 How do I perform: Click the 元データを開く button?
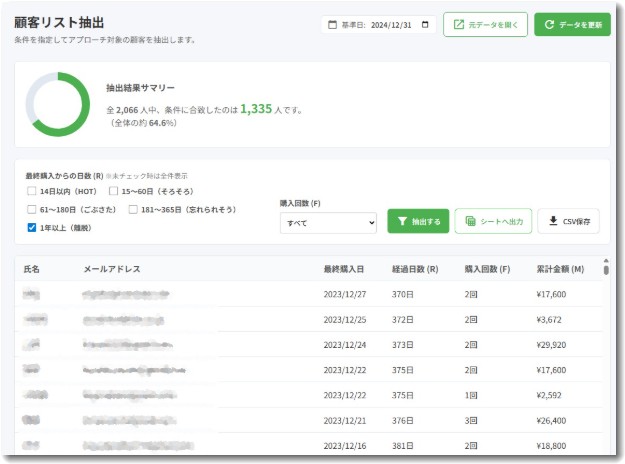tap(485, 25)
